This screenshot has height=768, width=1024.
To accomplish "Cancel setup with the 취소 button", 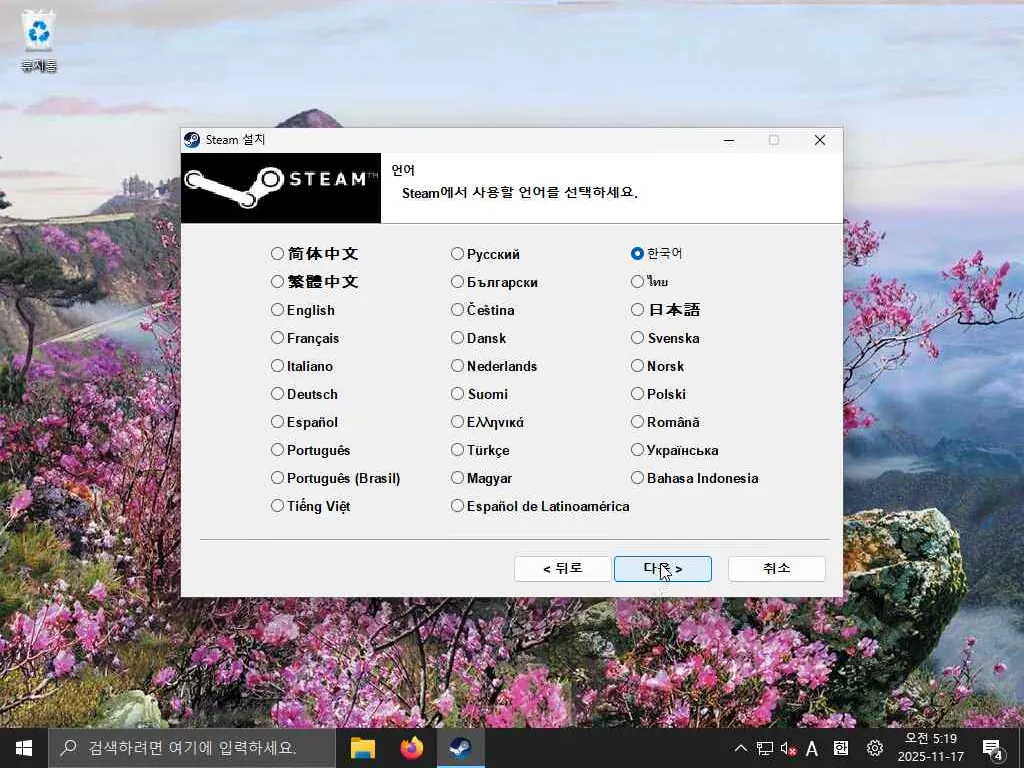I will click(x=776, y=569).
